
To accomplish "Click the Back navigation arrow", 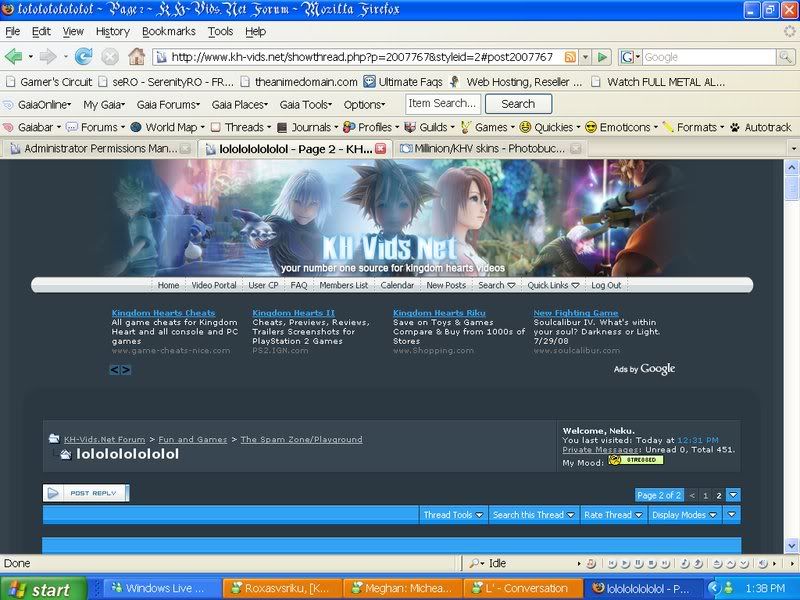I will [x=14, y=57].
